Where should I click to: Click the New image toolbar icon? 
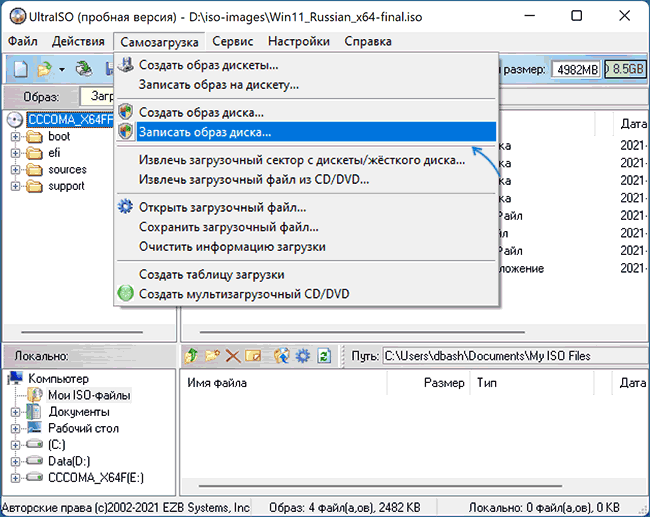20,69
